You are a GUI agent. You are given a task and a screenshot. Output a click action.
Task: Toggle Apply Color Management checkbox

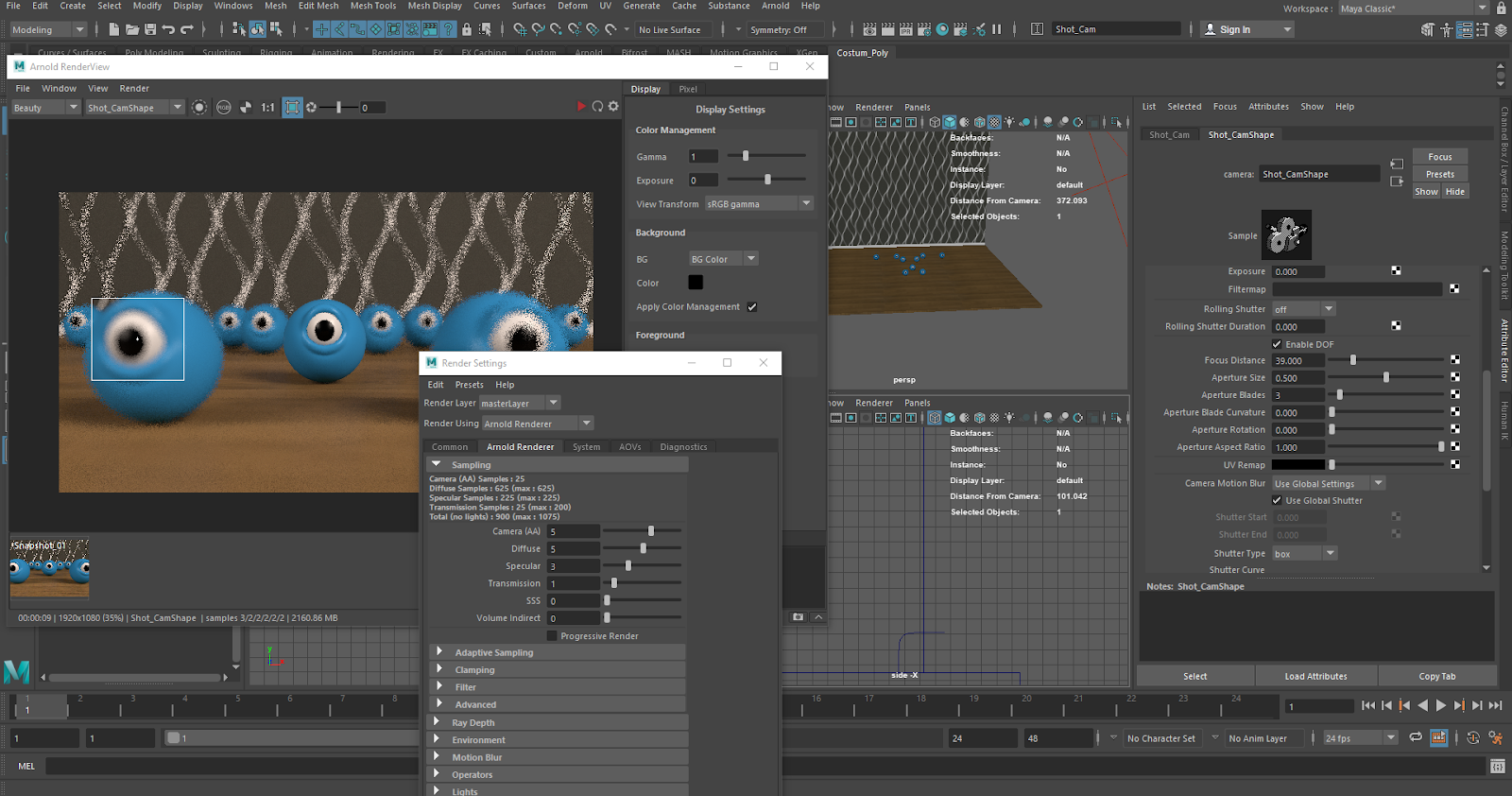click(752, 307)
